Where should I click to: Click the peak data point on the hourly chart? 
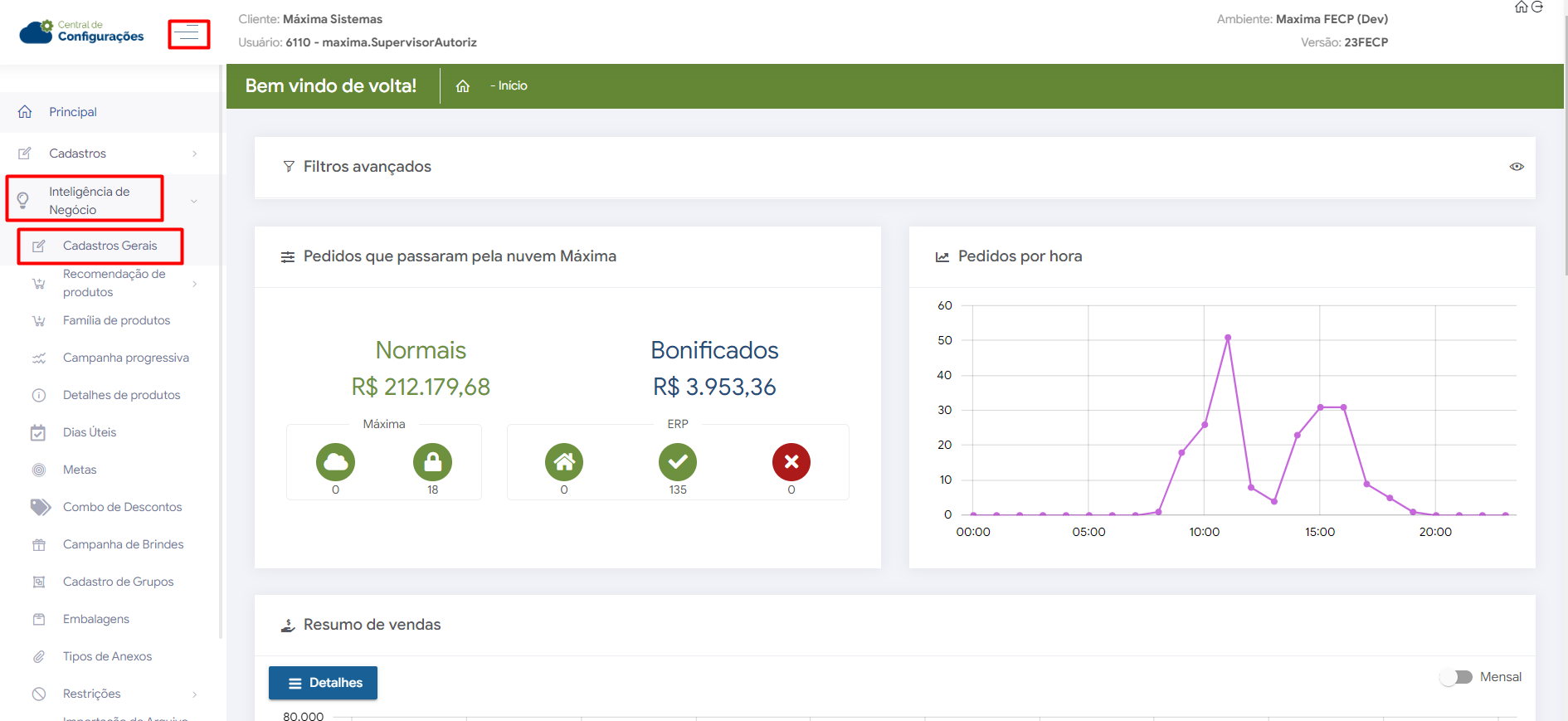click(x=1228, y=338)
